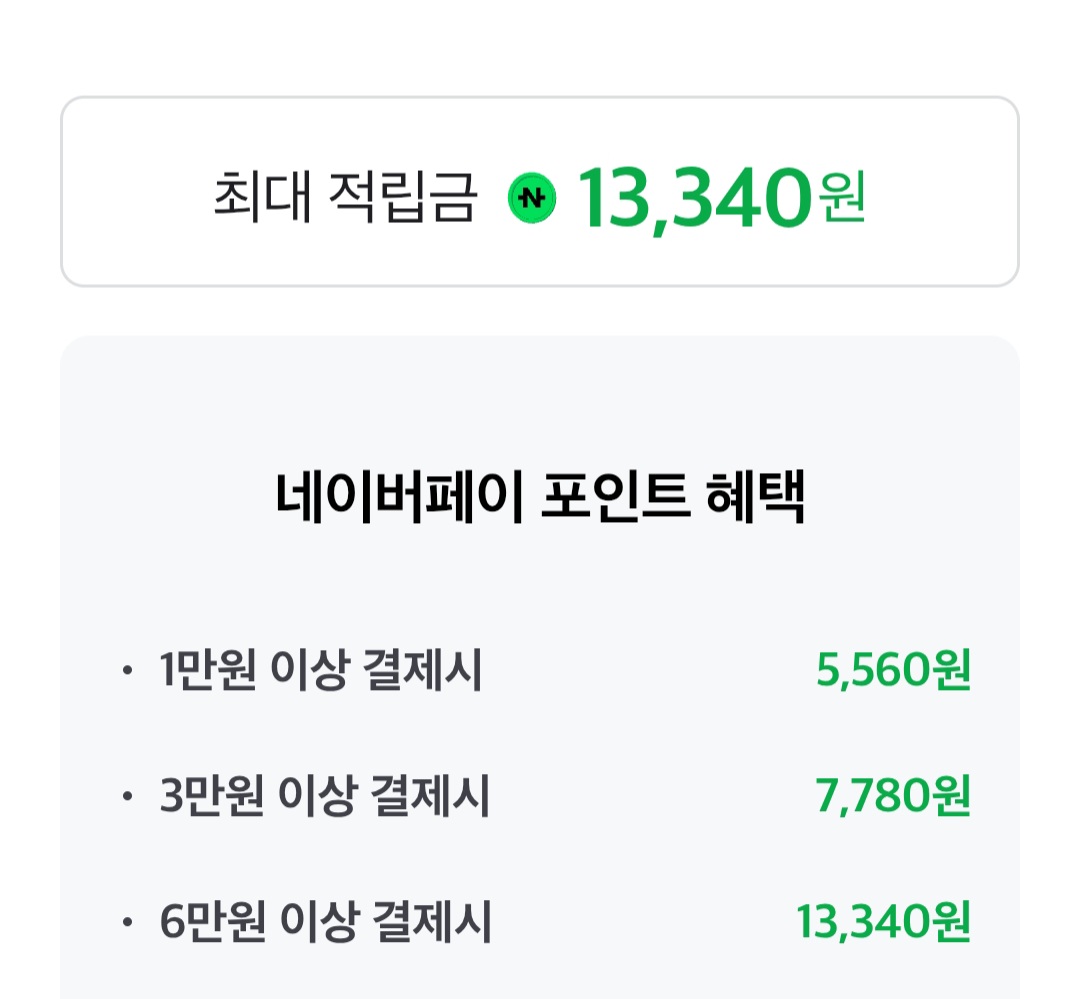The image size is (1080, 999).
Task: Tap the 최대 적립금 label
Action: [x=344, y=197]
